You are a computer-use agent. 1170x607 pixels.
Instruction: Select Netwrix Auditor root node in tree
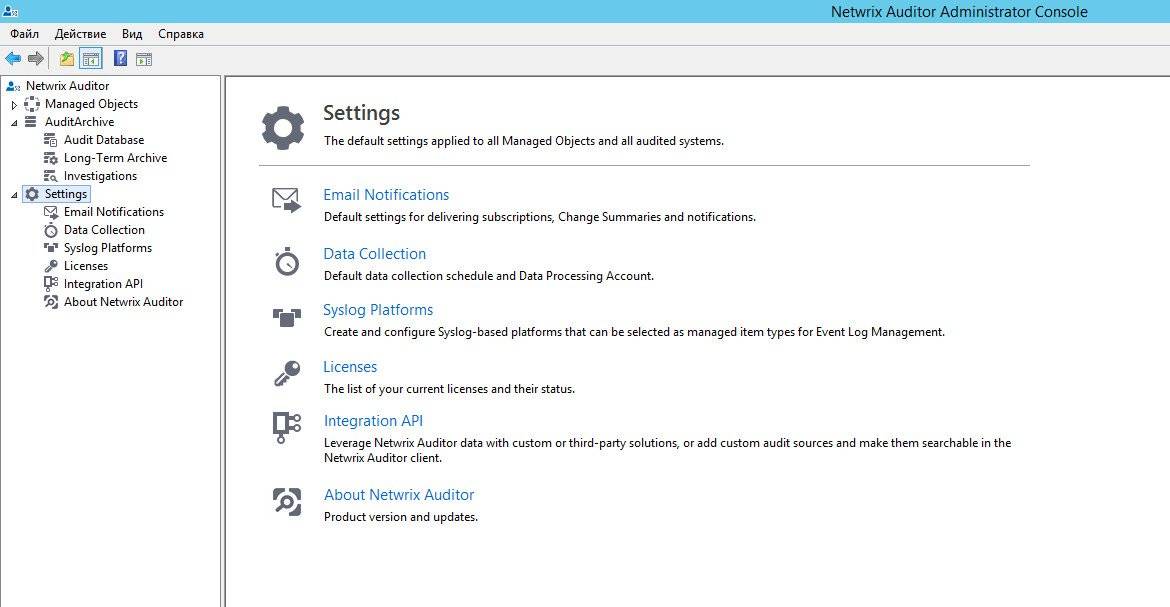click(67, 86)
